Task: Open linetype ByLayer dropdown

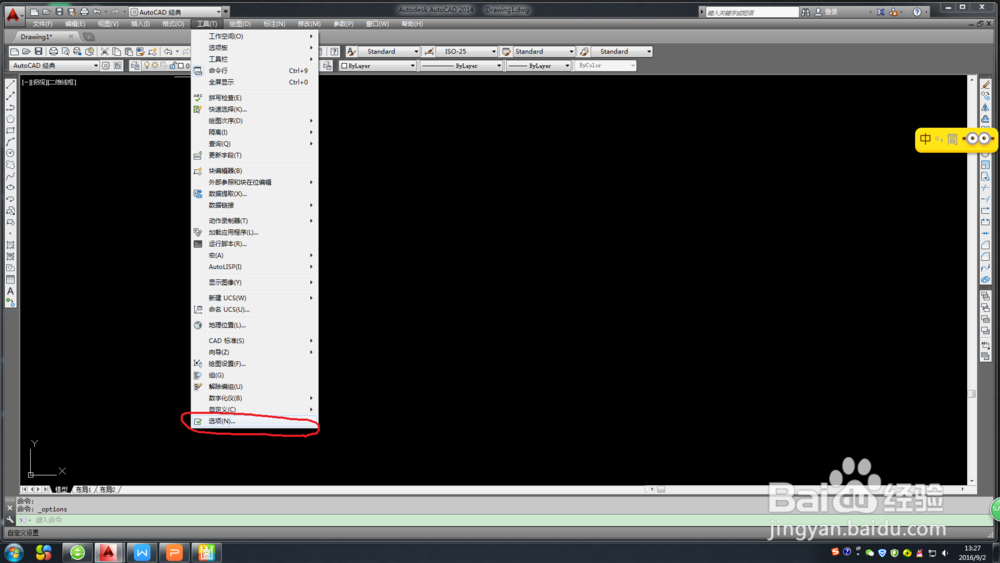Action: 462,66
